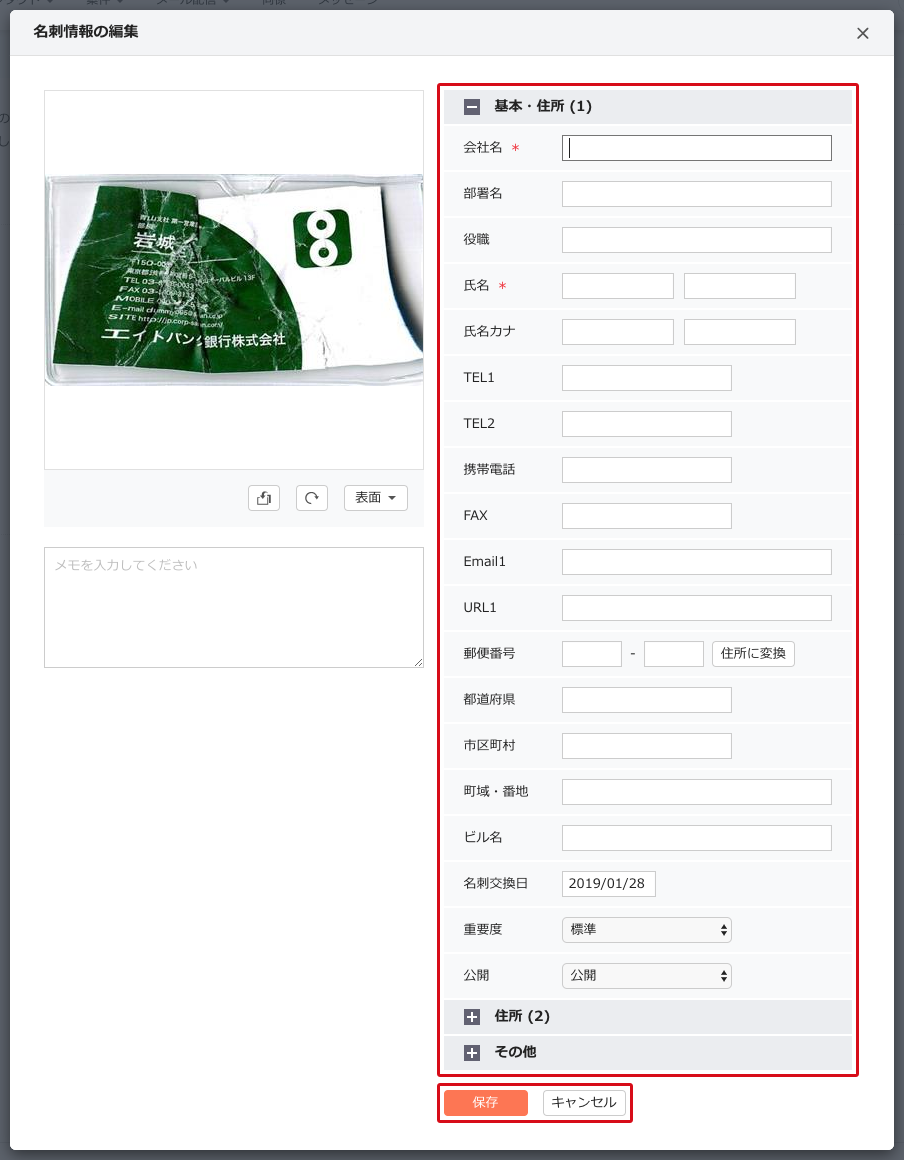904x1160 pixels.
Task: Collapse the 基本・住所 (1) section
Action: (472, 107)
